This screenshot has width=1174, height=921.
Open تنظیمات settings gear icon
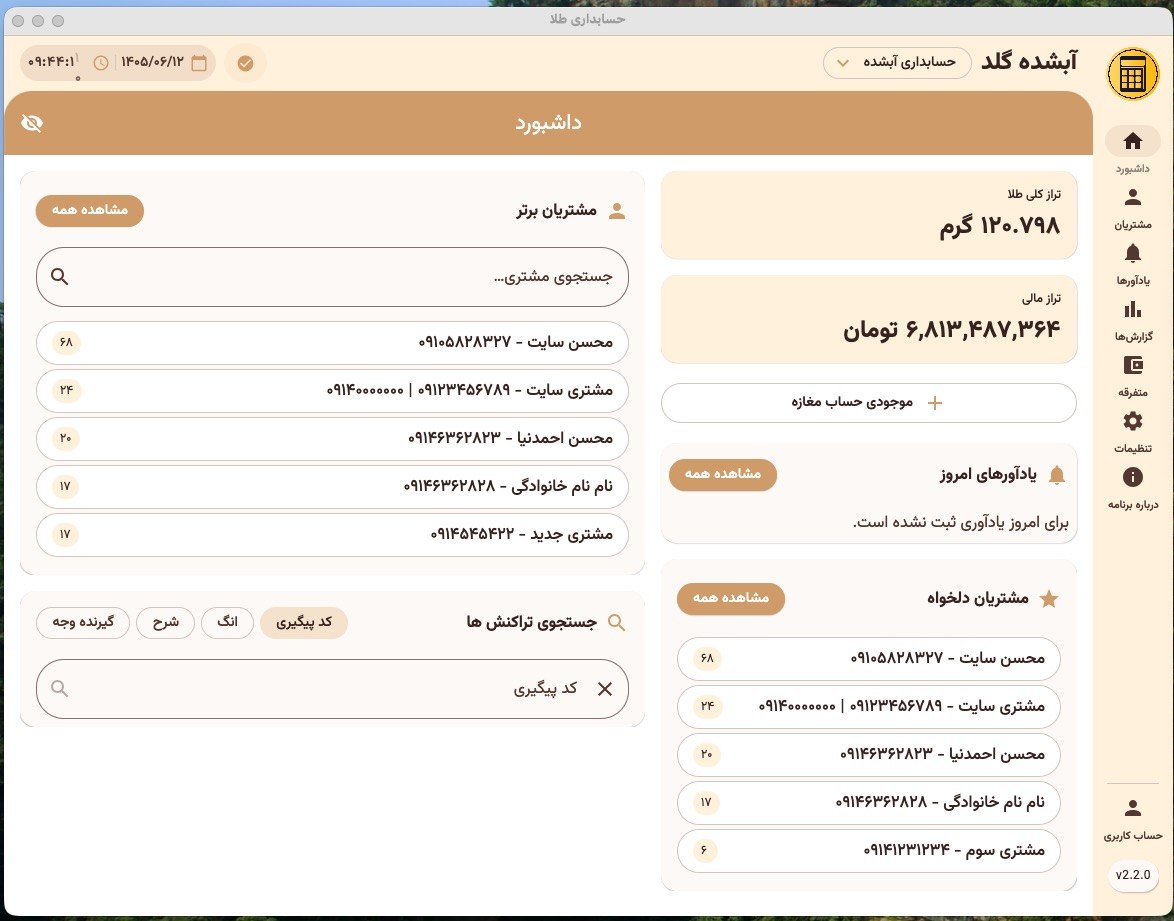click(x=1133, y=422)
